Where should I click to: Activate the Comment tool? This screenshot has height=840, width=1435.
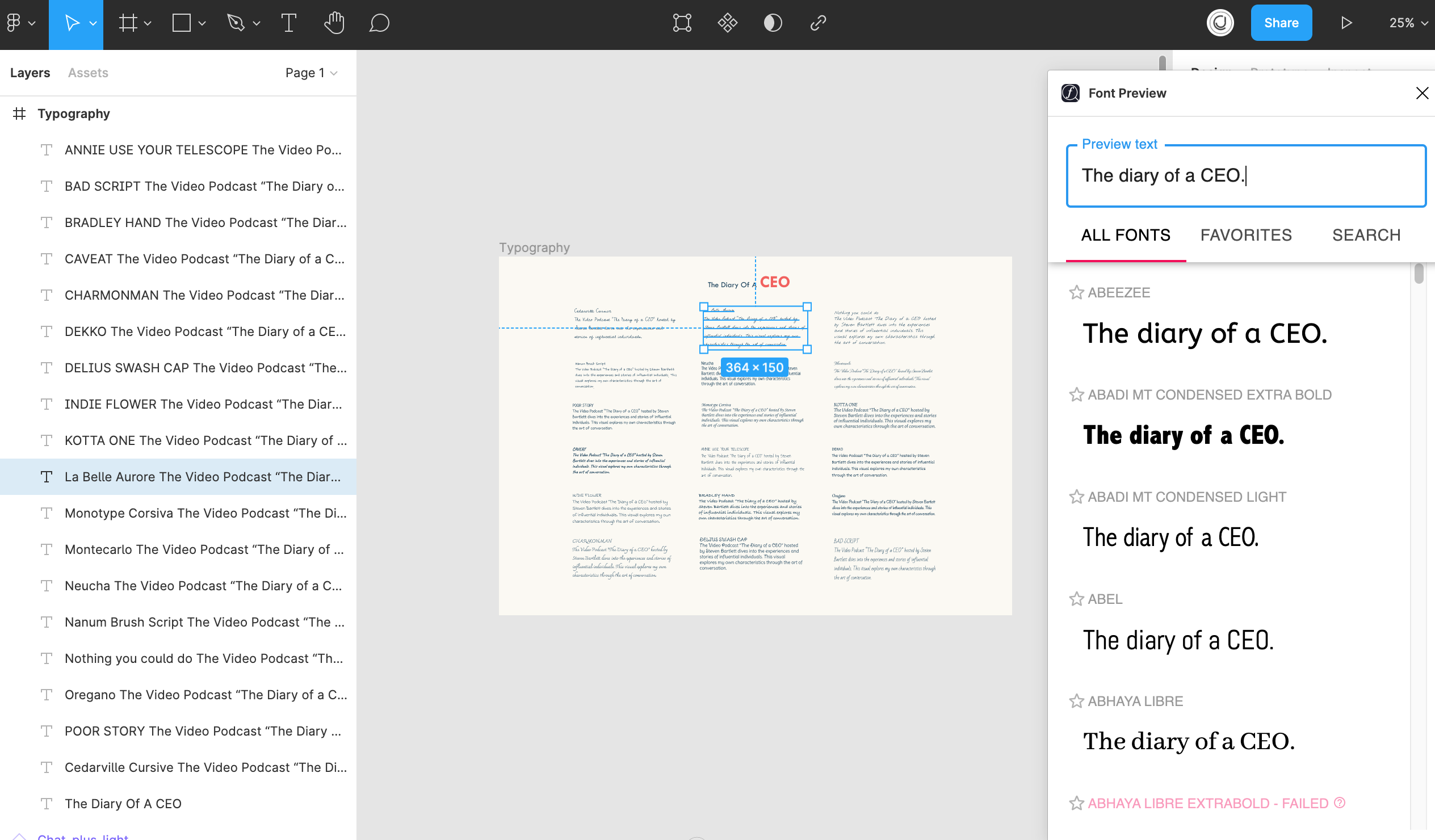pyautogui.click(x=379, y=23)
